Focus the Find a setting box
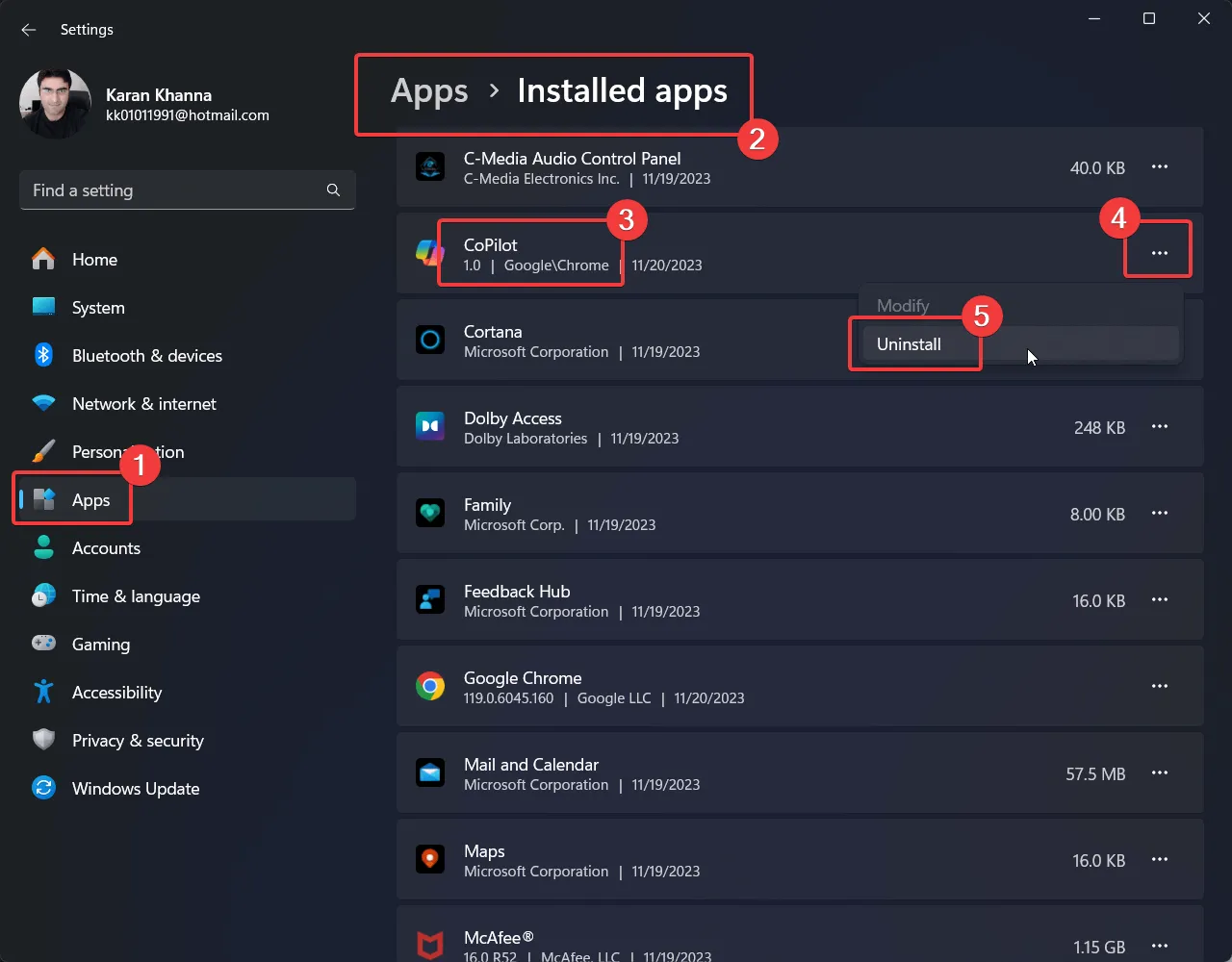Image resolution: width=1232 pixels, height=962 pixels. (x=188, y=190)
